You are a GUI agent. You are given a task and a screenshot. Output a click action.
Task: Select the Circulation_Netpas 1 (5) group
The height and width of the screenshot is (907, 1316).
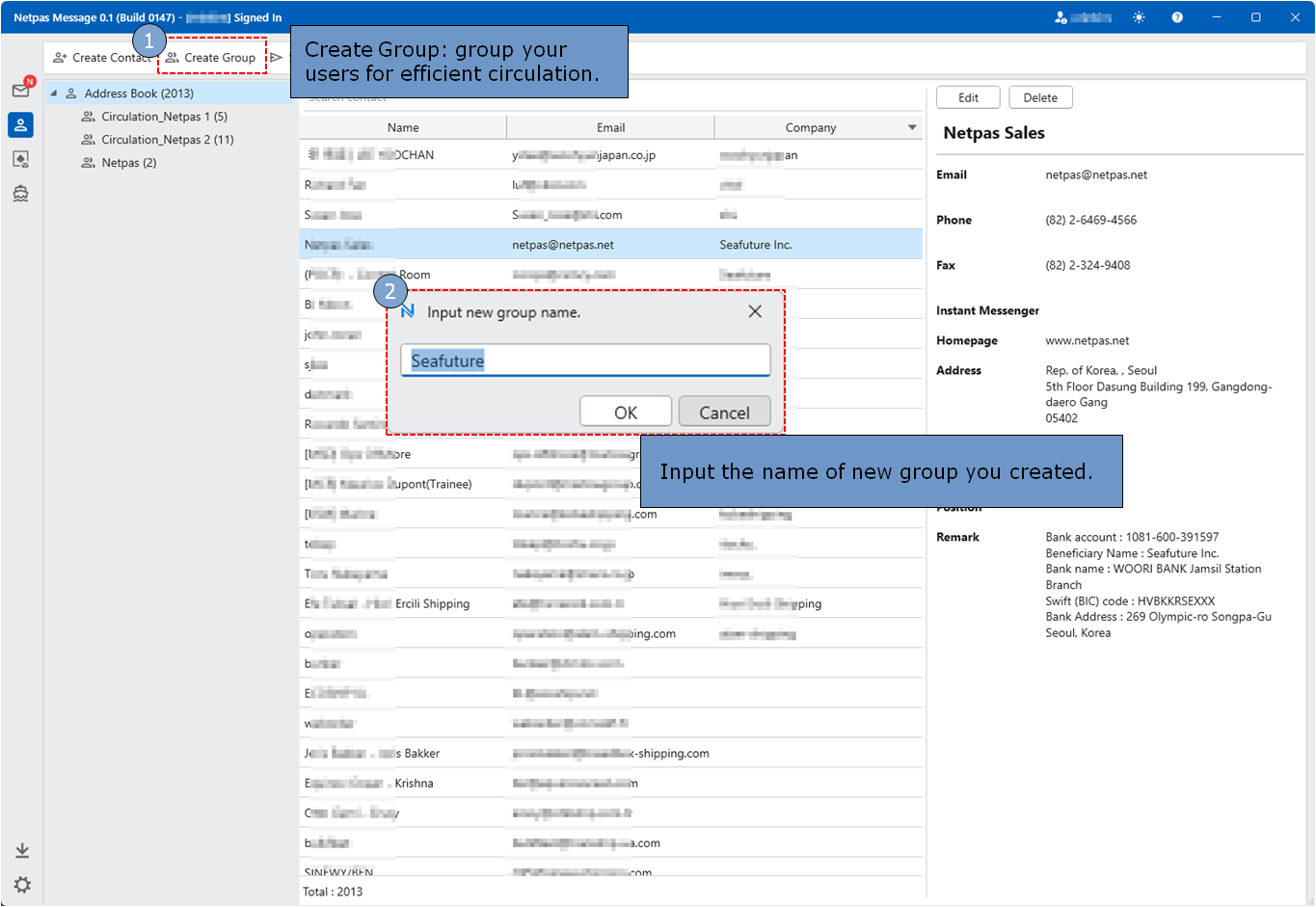pyautogui.click(x=164, y=117)
